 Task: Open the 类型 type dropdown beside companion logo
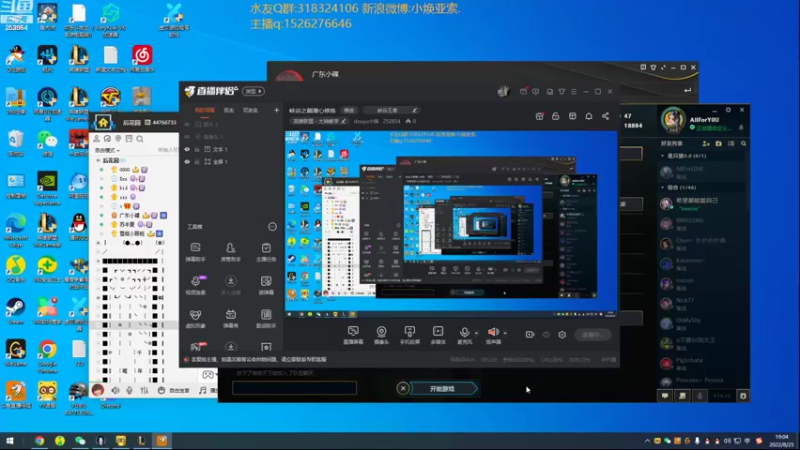click(253, 91)
